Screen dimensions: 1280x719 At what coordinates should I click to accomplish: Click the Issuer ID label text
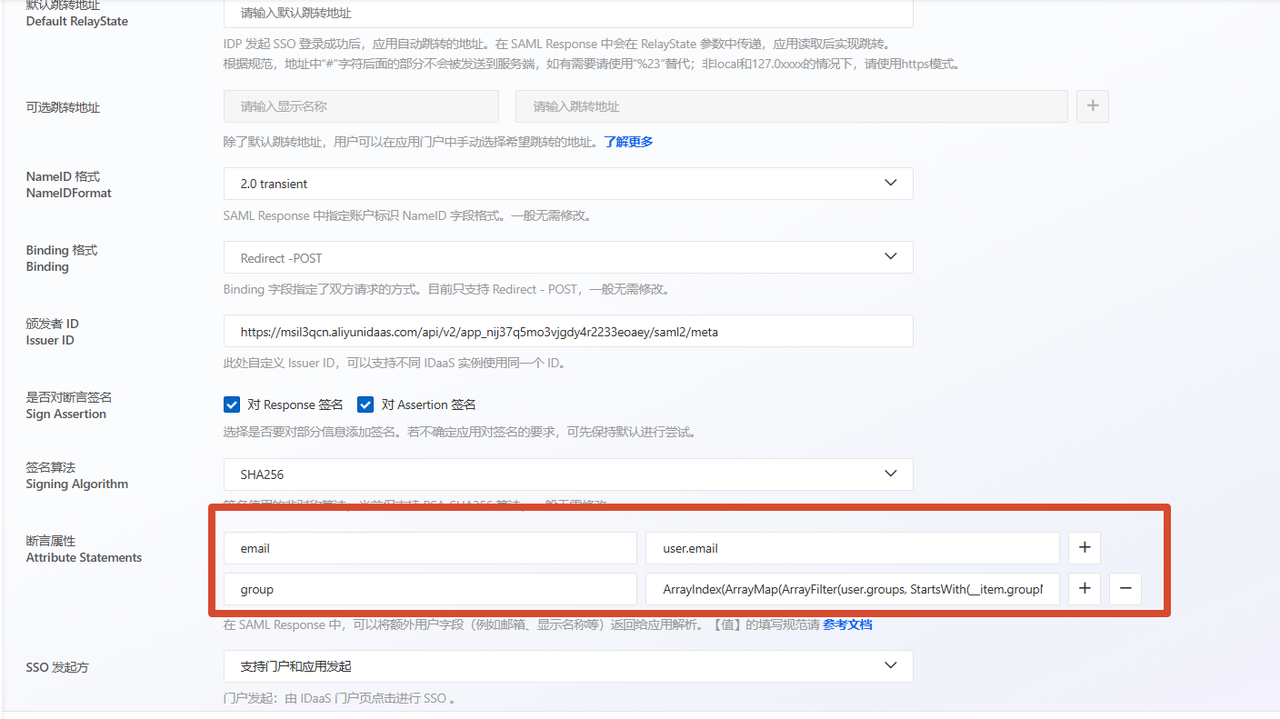[50, 340]
